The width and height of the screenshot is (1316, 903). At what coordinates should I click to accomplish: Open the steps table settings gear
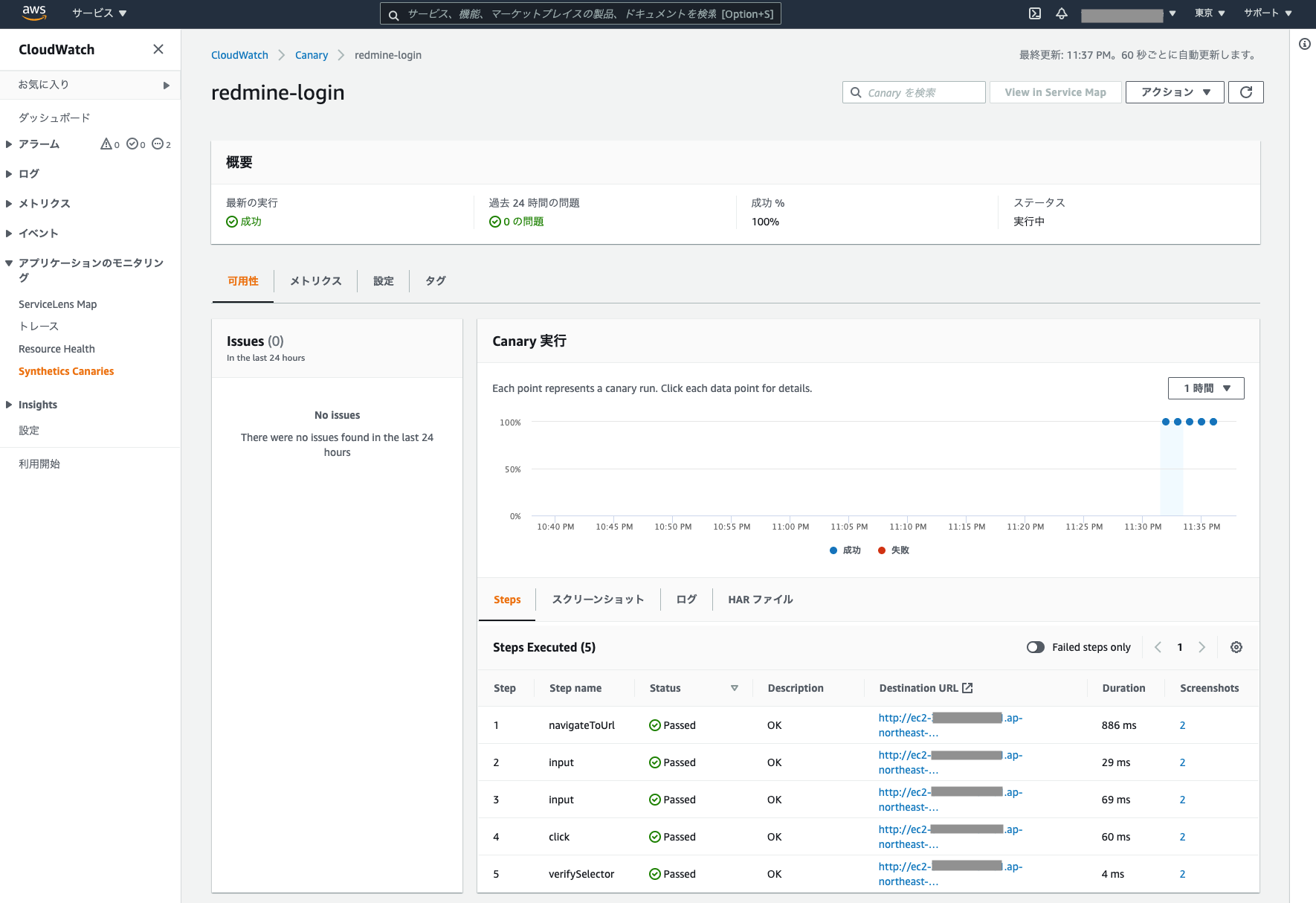tap(1236, 647)
